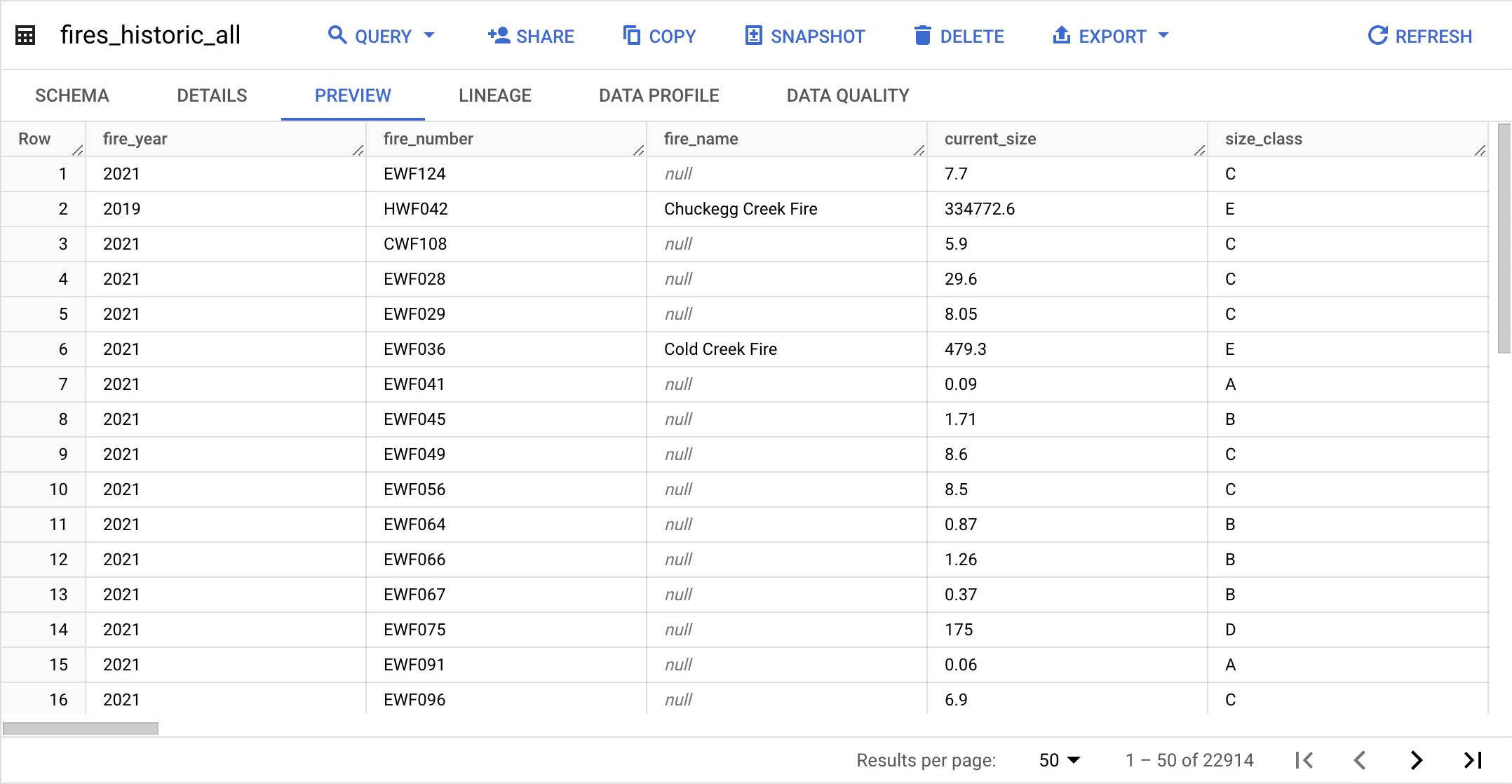The width and height of the screenshot is (1512, 784).
Task: Click the vertical scrollbar thumb on the right
Action: click(x=1504, y=238)
